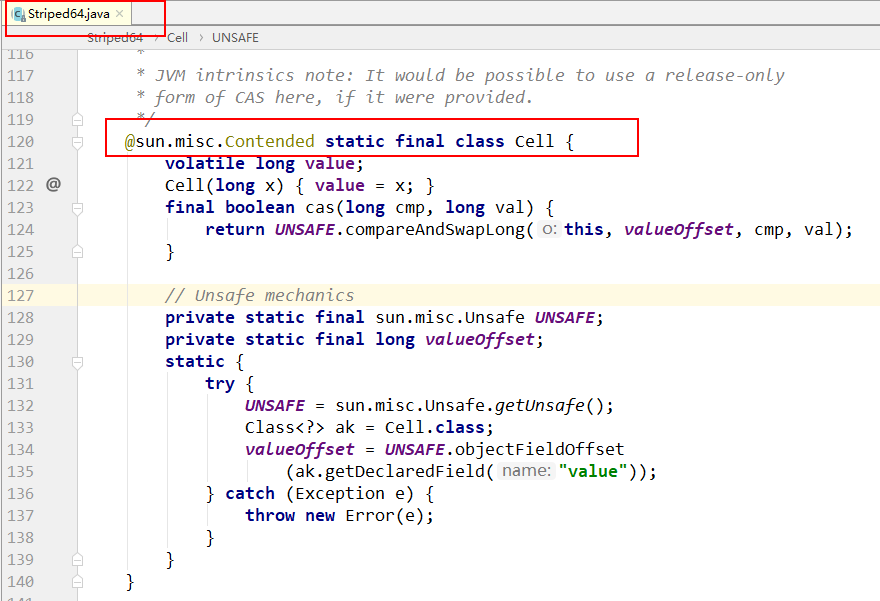Click line number 124 in the gutter
Image resolution: width=880 pixels, height=601 pixels.
pos(21,230)
